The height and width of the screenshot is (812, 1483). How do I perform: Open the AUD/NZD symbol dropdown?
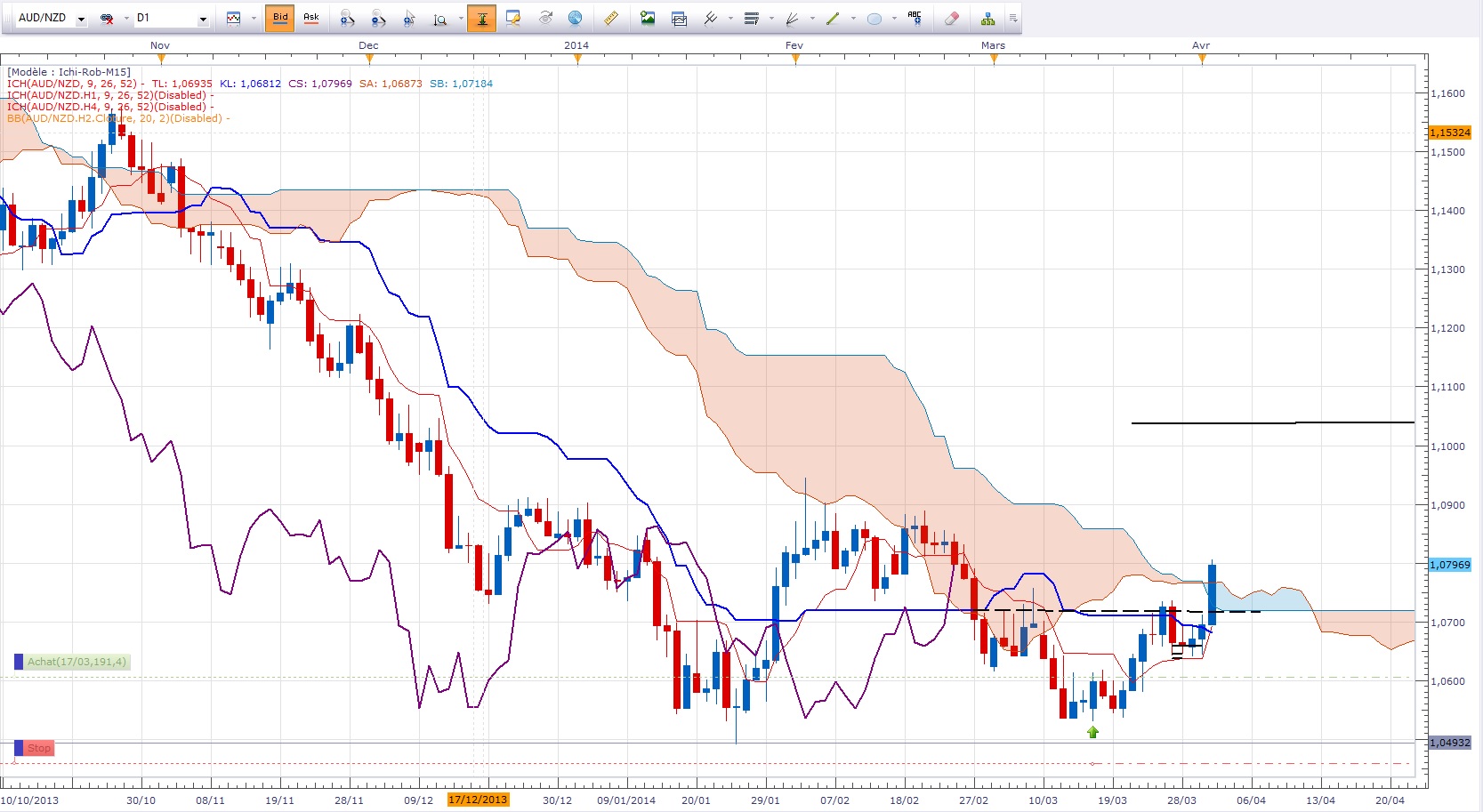(x=81, y=19)
